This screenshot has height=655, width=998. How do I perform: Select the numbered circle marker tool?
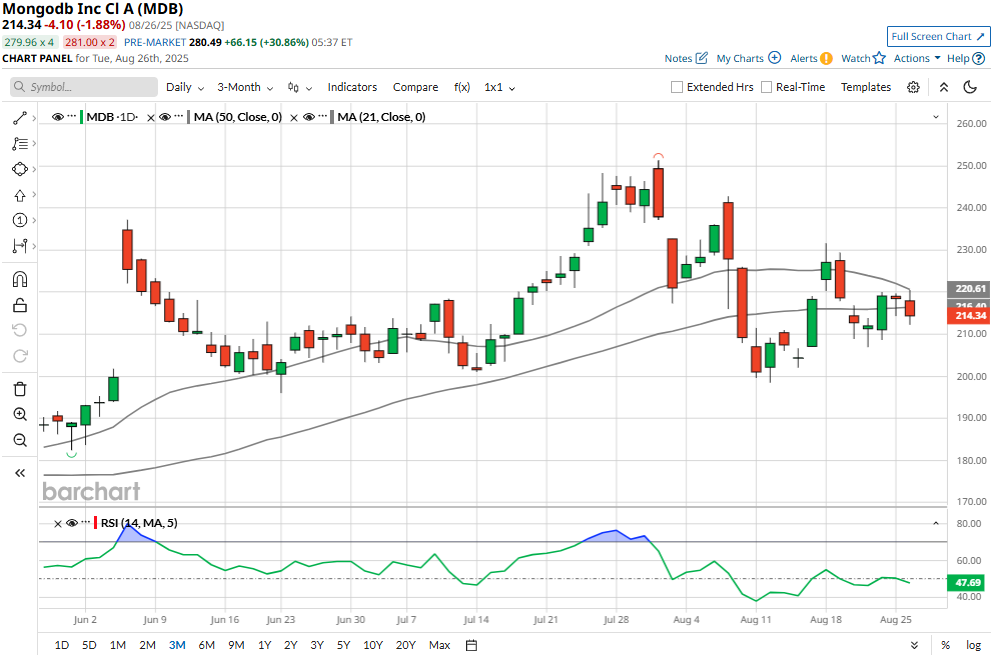coord(20,220)
